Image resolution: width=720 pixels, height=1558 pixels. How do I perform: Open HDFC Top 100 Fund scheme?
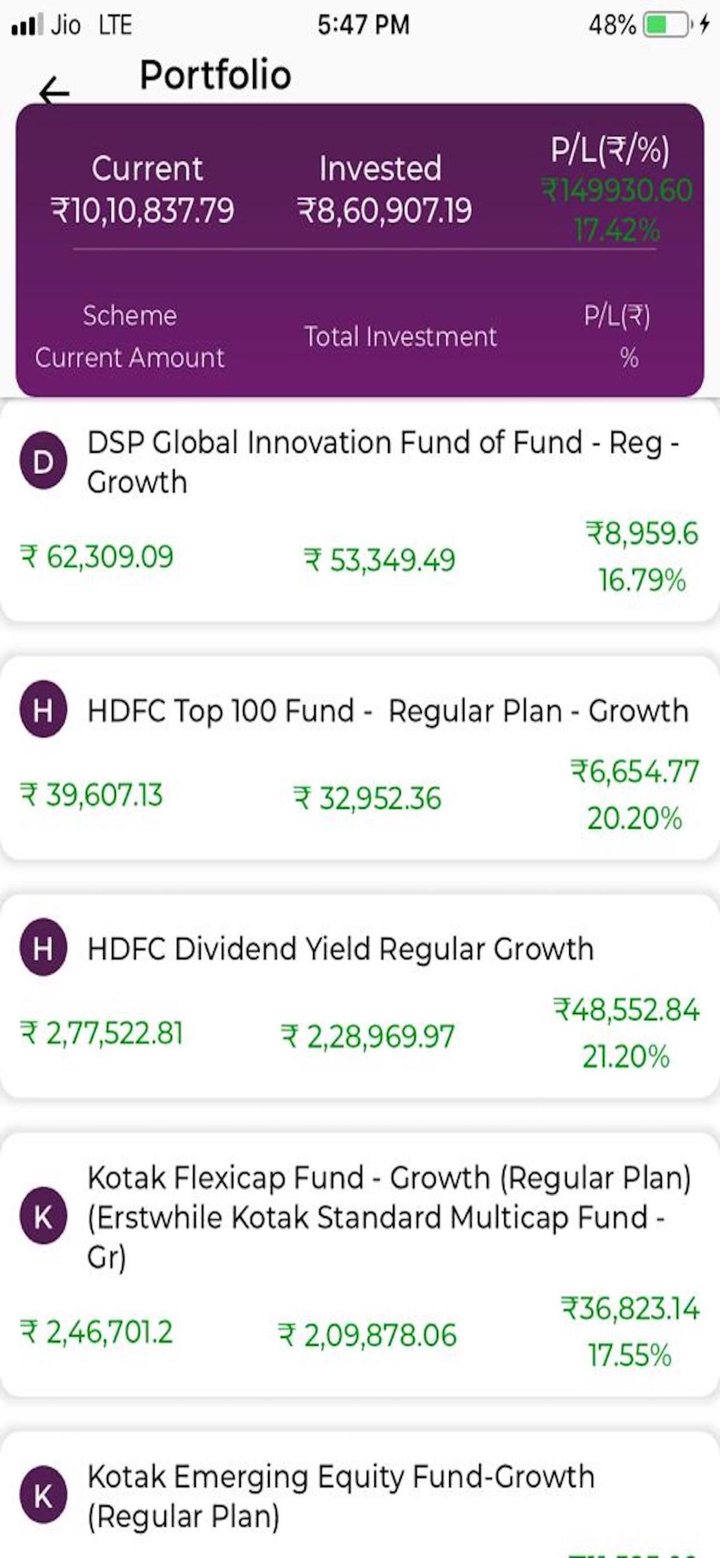(x=388, y=711)
